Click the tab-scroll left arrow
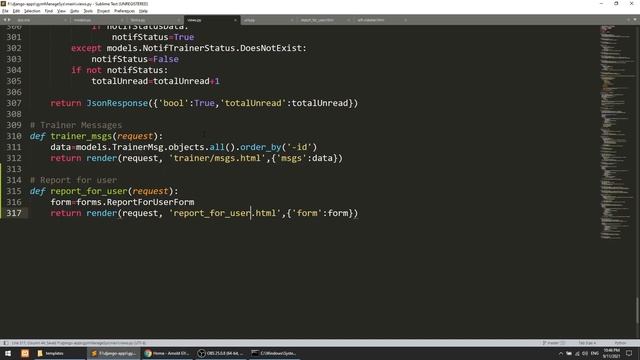640x360 pixels. [x=4, y=20]
